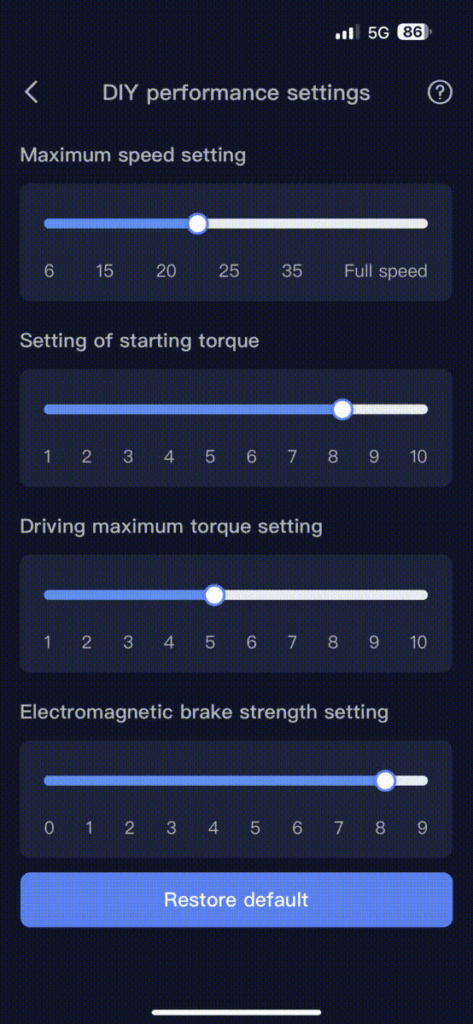Tap the back arrow icon
The height and width of the screenshot is (1024, 473).
(31, 92)
